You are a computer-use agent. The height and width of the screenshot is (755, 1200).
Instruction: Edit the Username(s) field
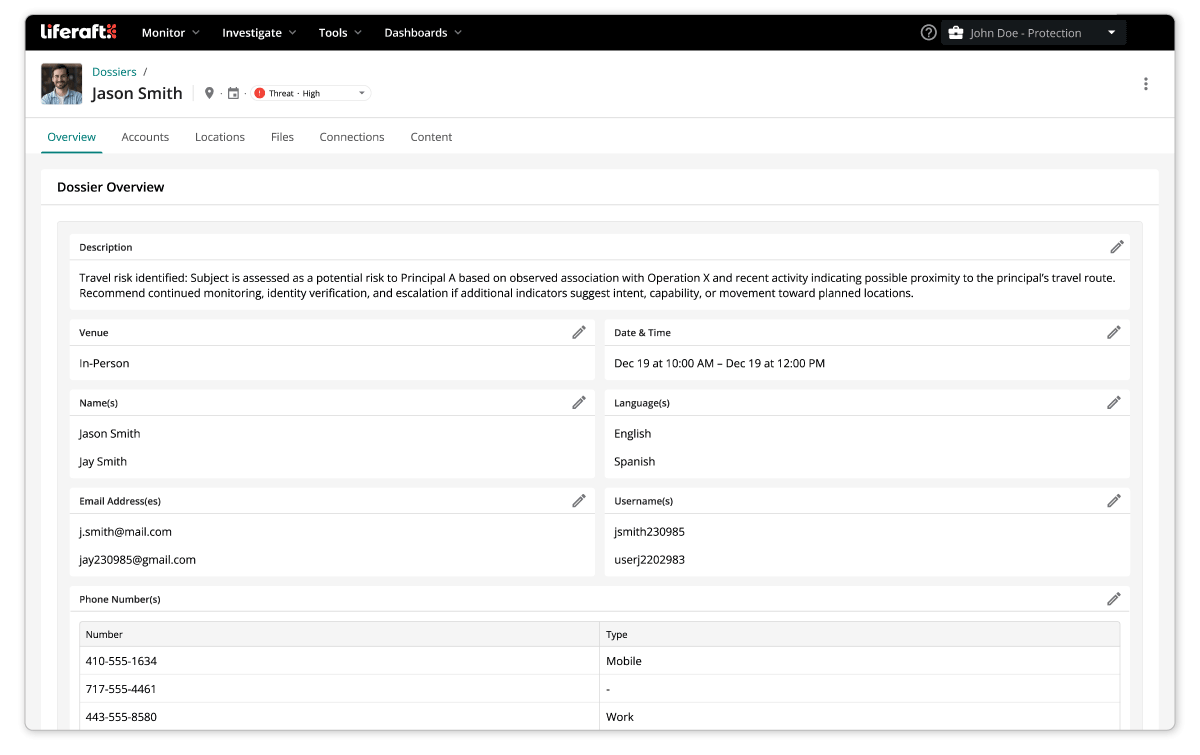[1113, 500]
